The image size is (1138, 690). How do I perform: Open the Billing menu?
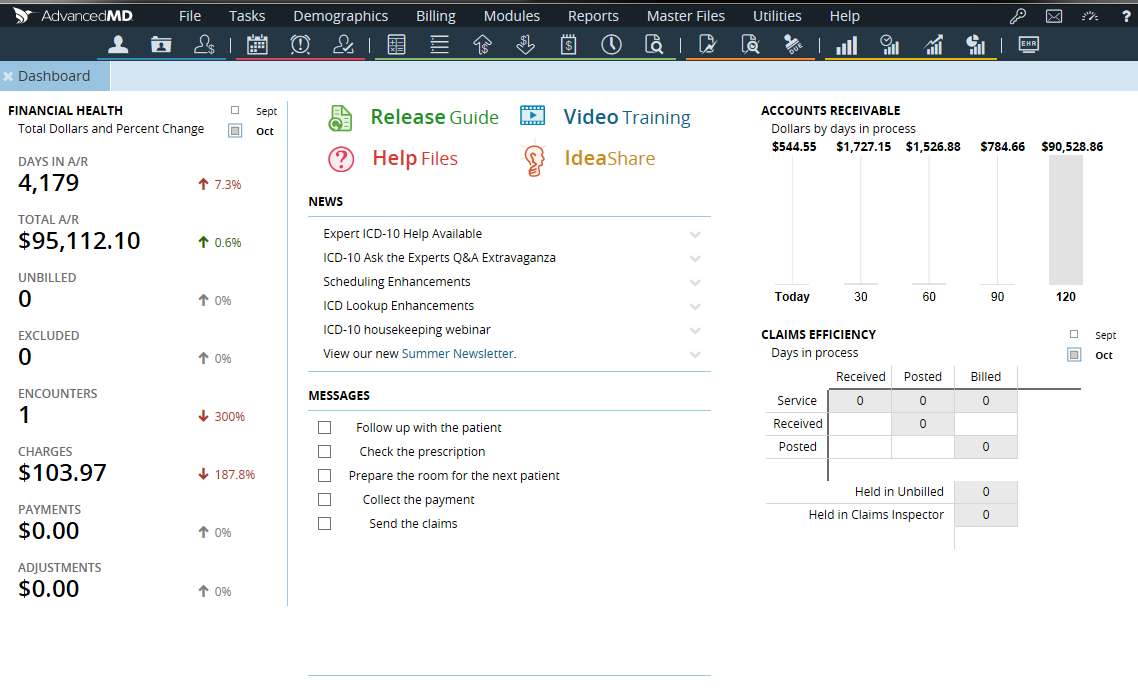[435, 16]
